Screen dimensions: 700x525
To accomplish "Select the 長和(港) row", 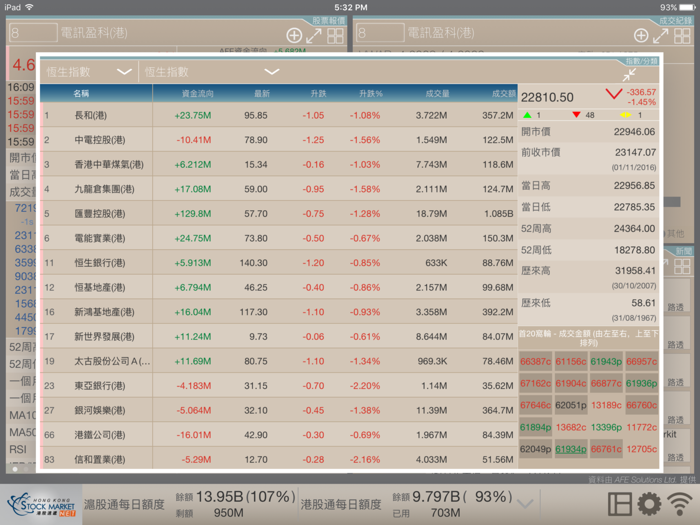I will point(279,115).
